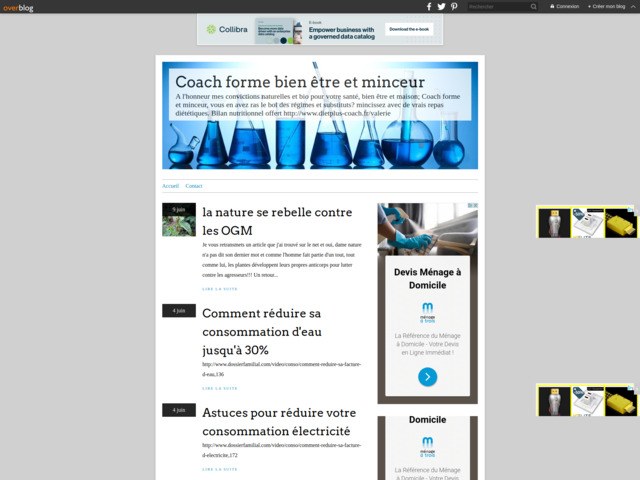Screen dimensions: 640x480
Task: Open the Contact menu item
Action: pyautogui.click(x=194, y=186)
